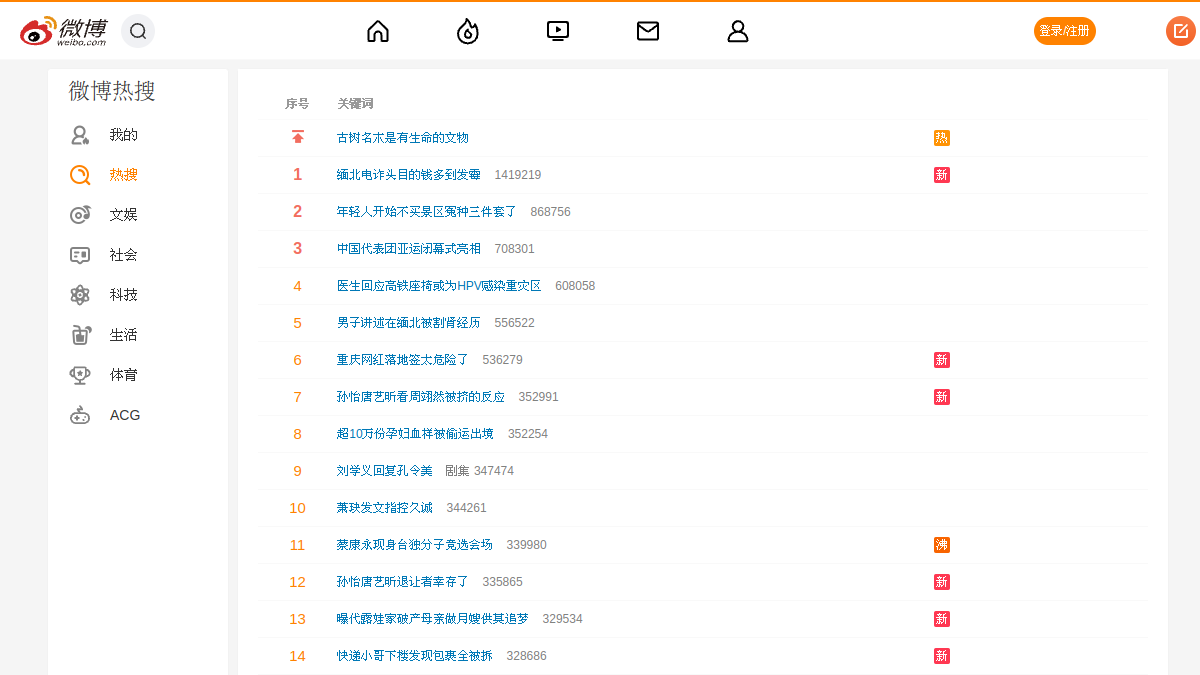
Task: Click heat count 1419219
Action: [x=518, y=175]
